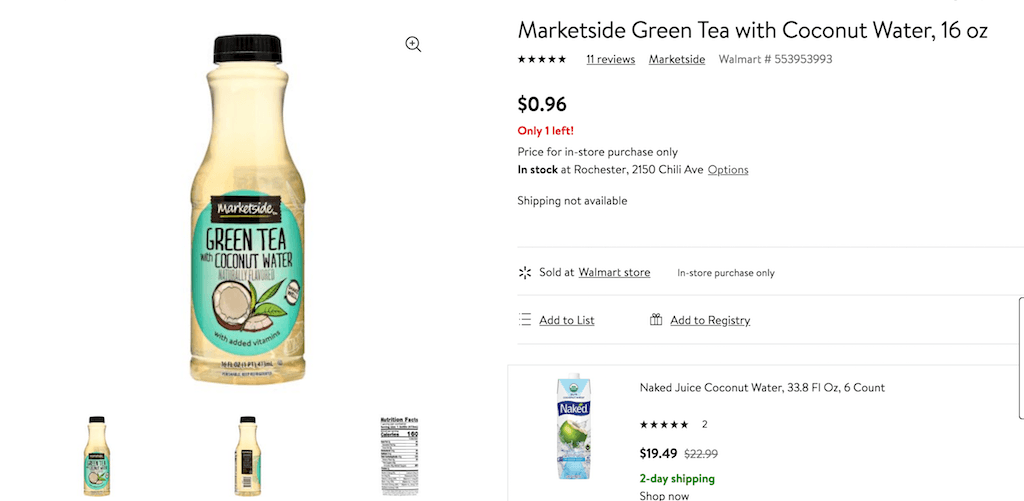
Task: Click the gift icon beside Add to Registry
Action: [656, 320]
